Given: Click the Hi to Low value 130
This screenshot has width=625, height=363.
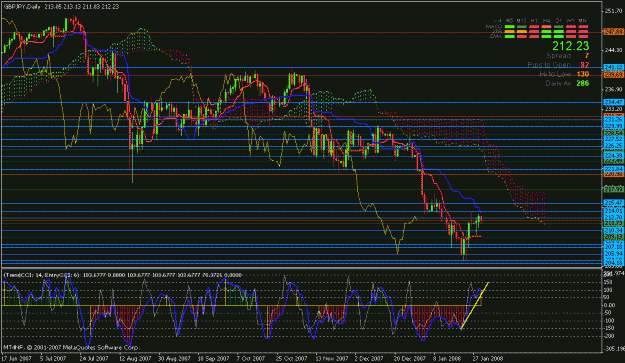Looking at the screenshot, I should [x=583, y=74].
